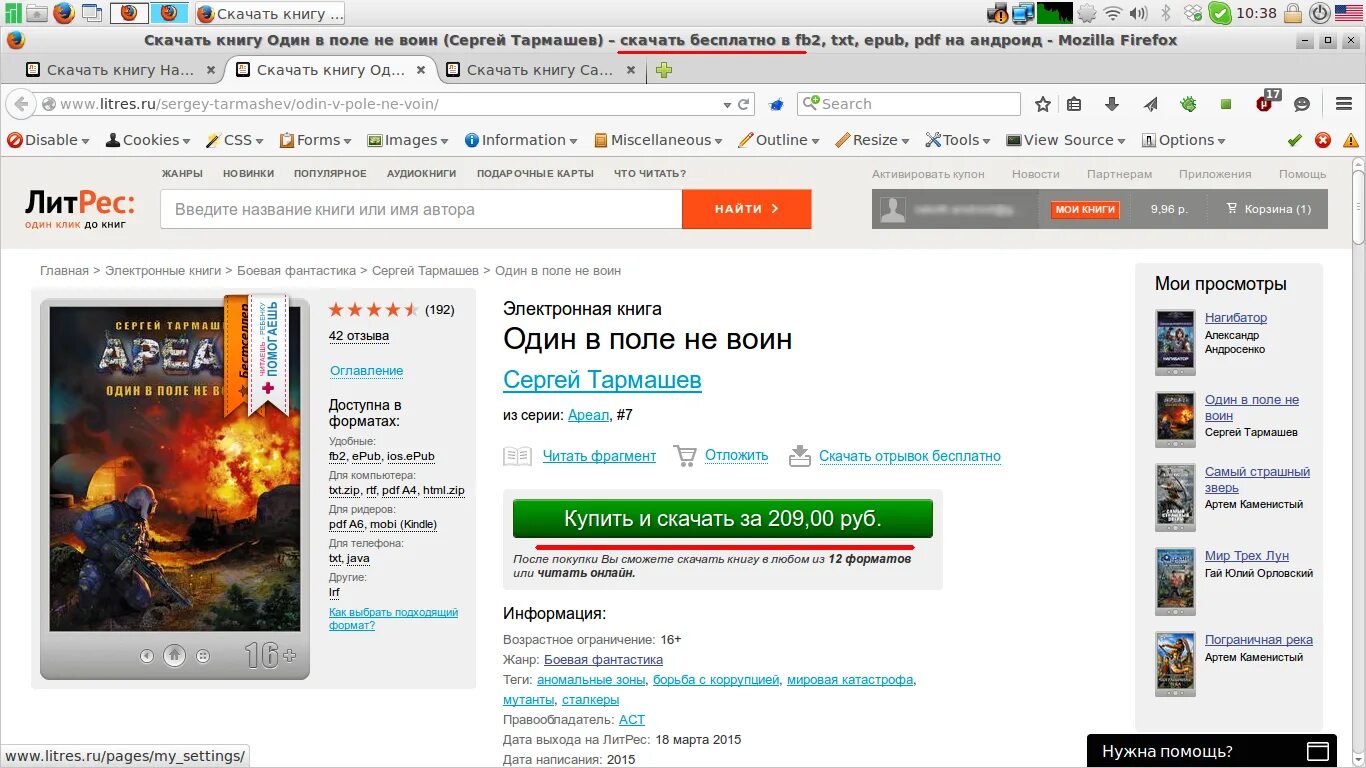Open the Cookies dropdown menu

[148, 140]
